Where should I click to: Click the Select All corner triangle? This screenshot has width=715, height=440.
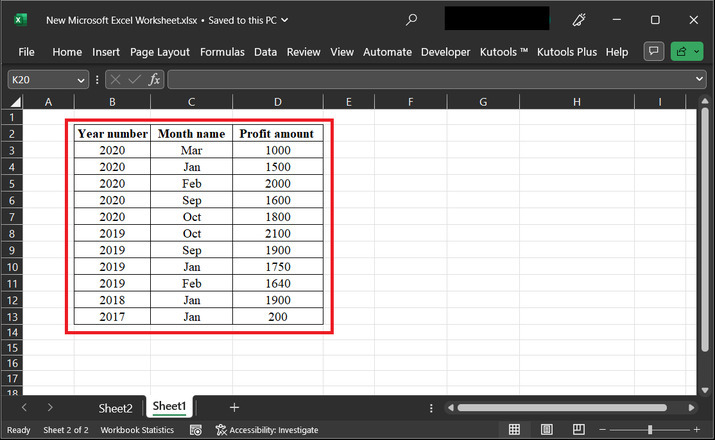[x=16, y=102]
